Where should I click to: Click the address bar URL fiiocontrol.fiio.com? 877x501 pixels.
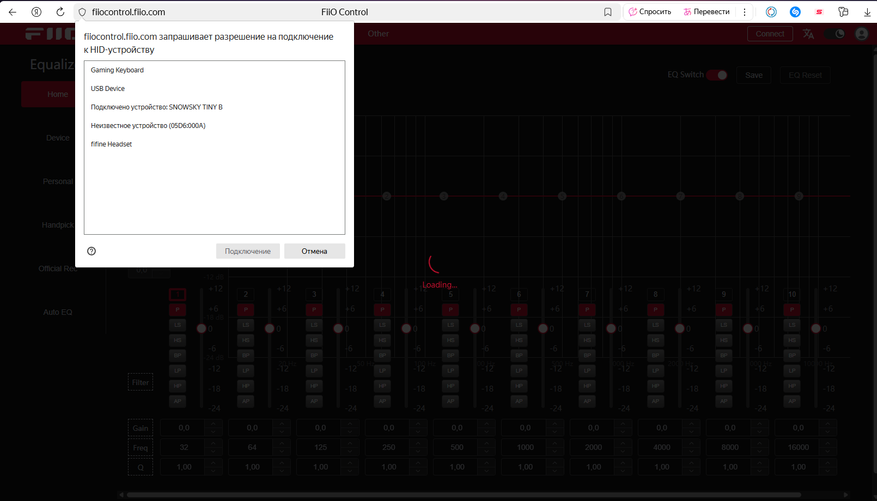129,12
